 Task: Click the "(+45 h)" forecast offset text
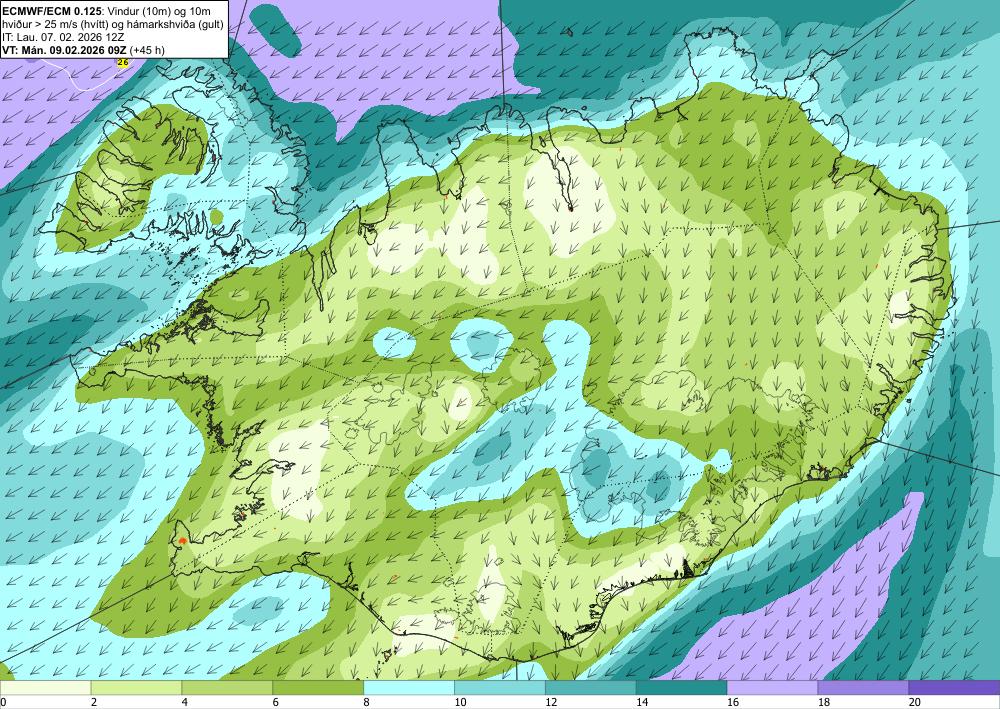147,50
